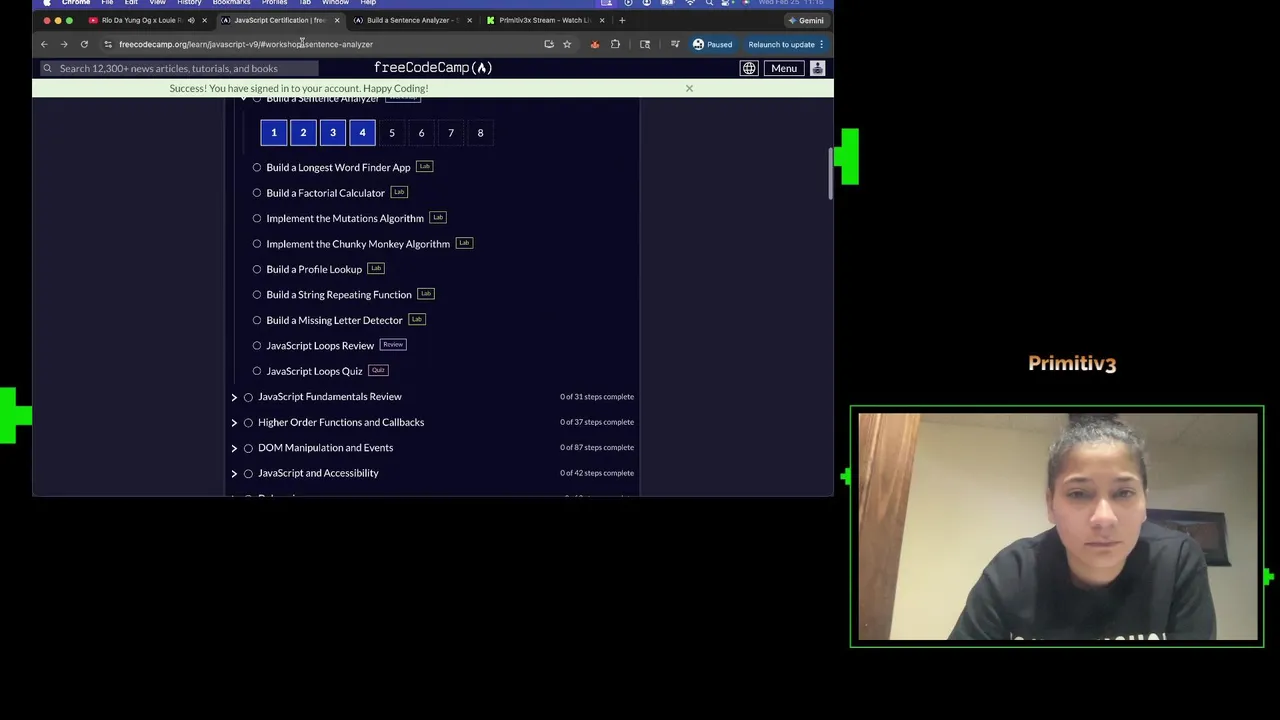
Task: Dismiss the signed-in success banner
Action: click(689, 88)
